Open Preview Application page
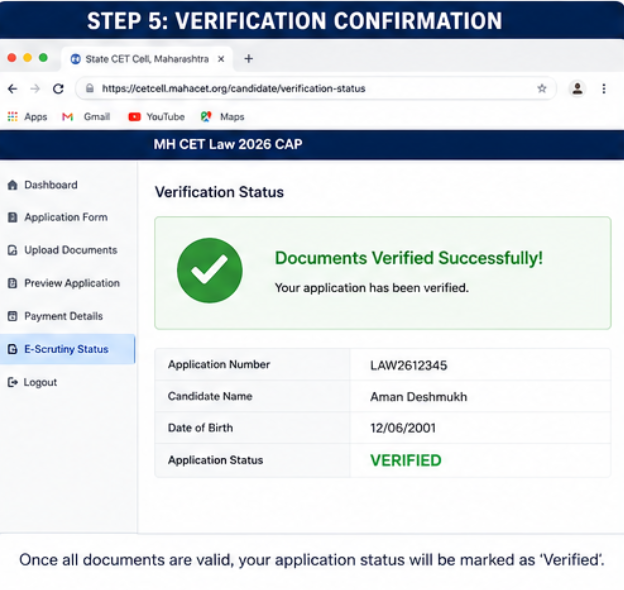 (x=72, y=283)
